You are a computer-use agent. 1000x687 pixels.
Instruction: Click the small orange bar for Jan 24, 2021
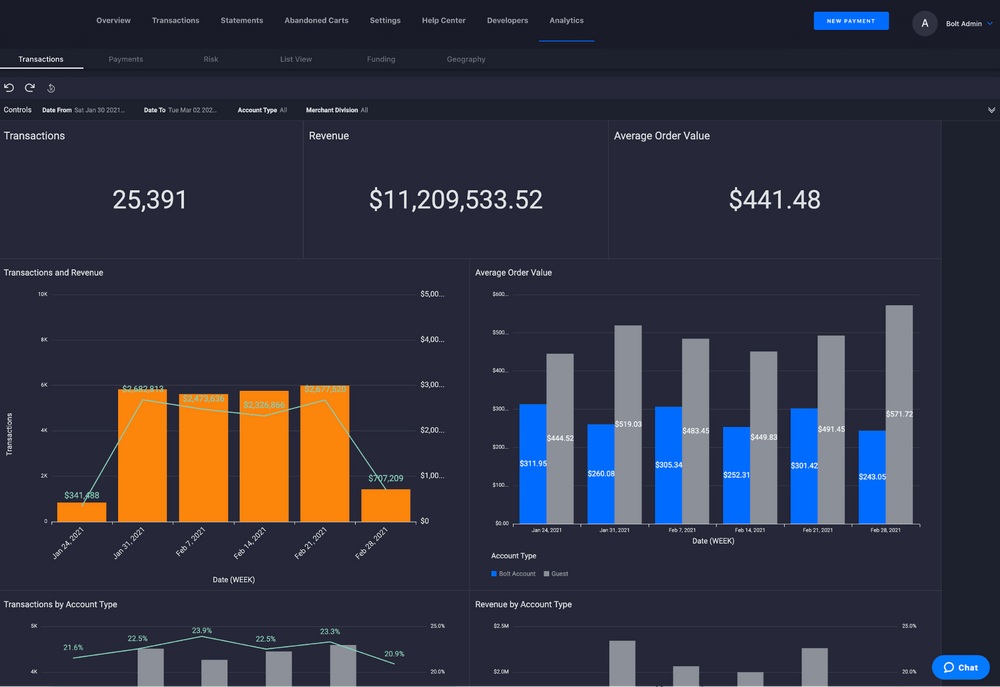coord(82,512)
